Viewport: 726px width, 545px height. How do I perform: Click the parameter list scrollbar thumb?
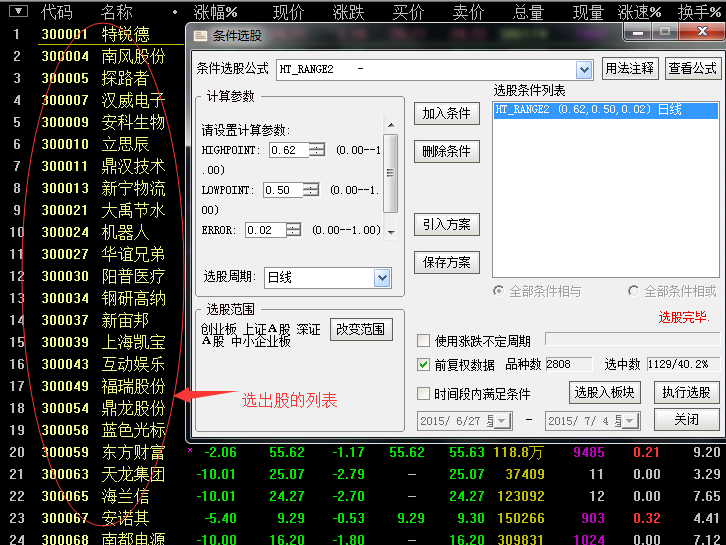pyautogui.click(x=391, y=173)
